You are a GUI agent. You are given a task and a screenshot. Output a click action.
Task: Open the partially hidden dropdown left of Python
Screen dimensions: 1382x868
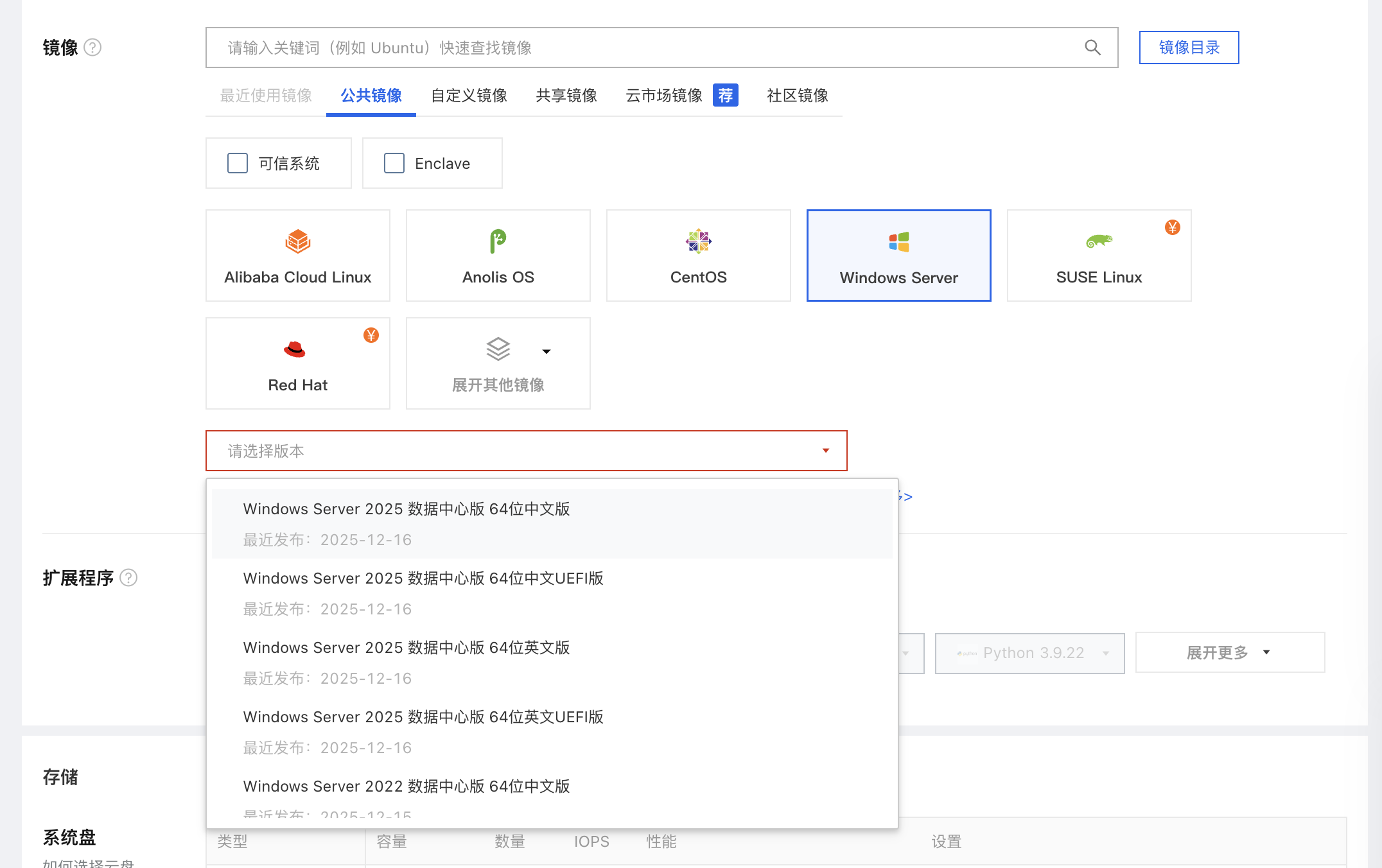[x=911, y=653]
